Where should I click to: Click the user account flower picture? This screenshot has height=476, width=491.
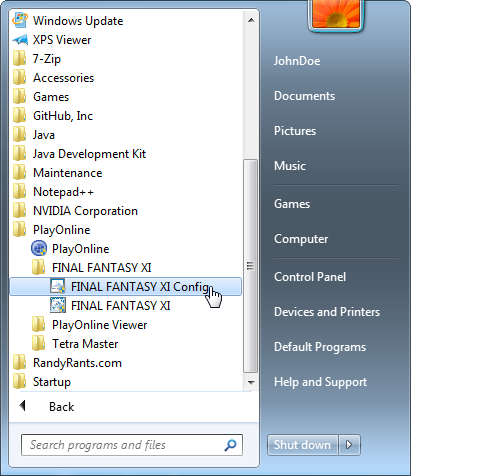(336, 14)
